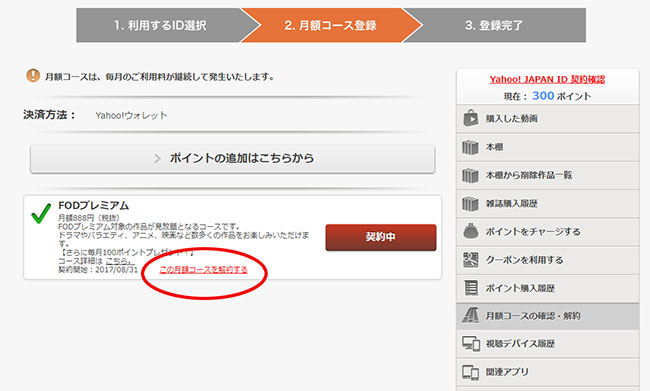Click the green checkmark beside FODプレミアム
Viewport: 650px width, 391px height.
pyautogui.click(x=41, y=213)
